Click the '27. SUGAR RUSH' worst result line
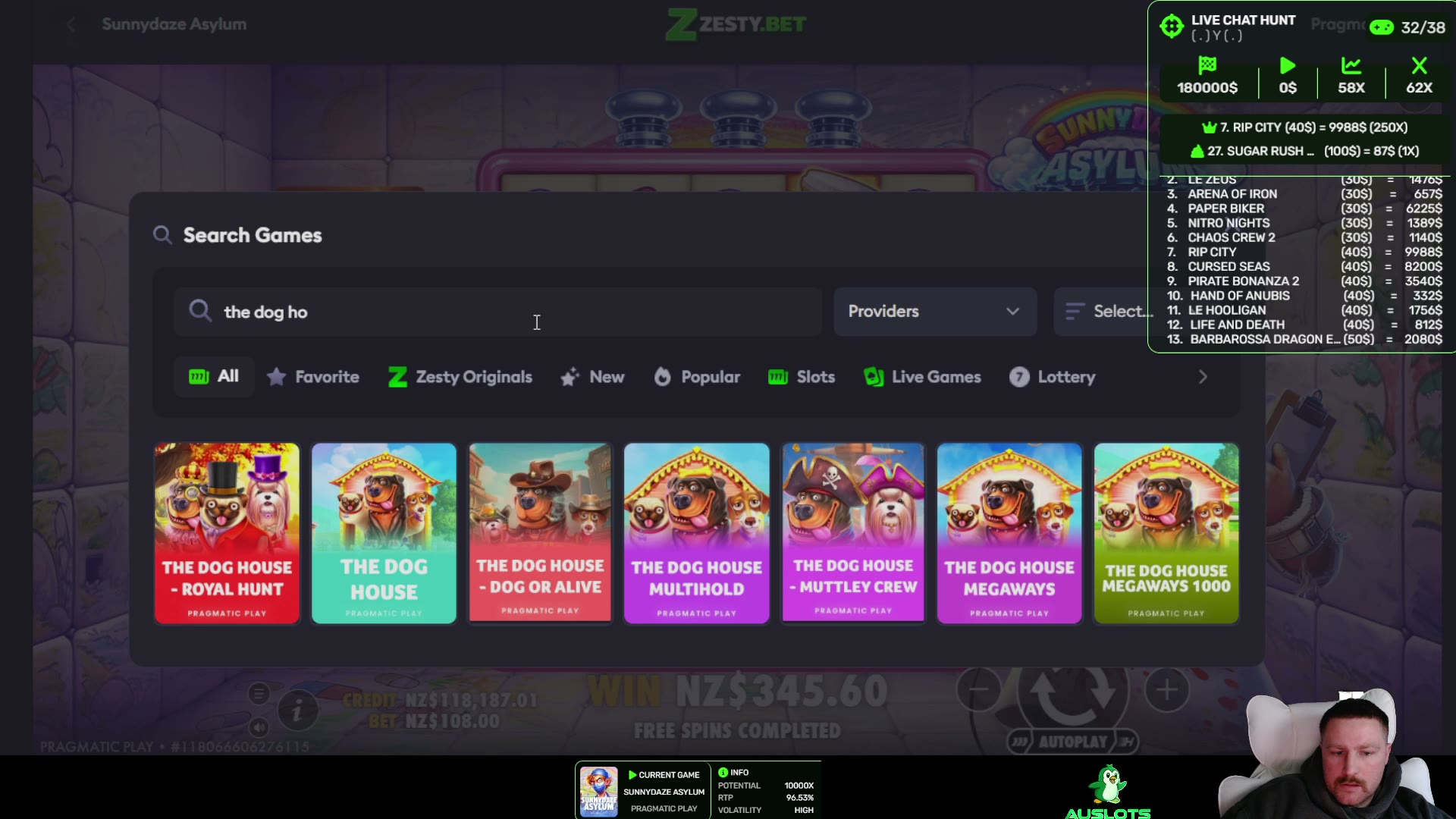This screenshot has height=819, width=1456. click(x=1305, y=151)
